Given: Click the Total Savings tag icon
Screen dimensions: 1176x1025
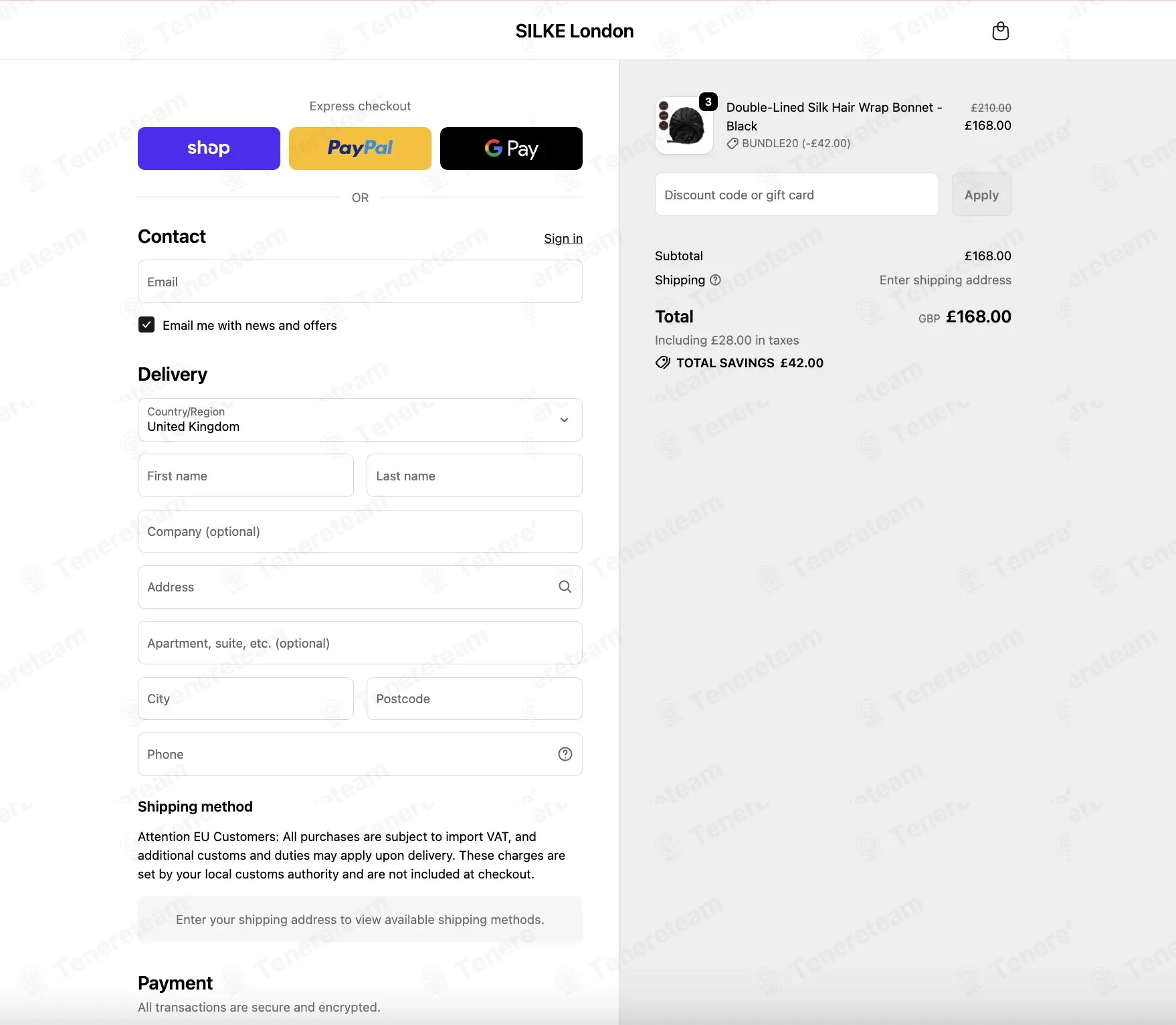Looking at the screenshot, I should [x=662, y=363].
